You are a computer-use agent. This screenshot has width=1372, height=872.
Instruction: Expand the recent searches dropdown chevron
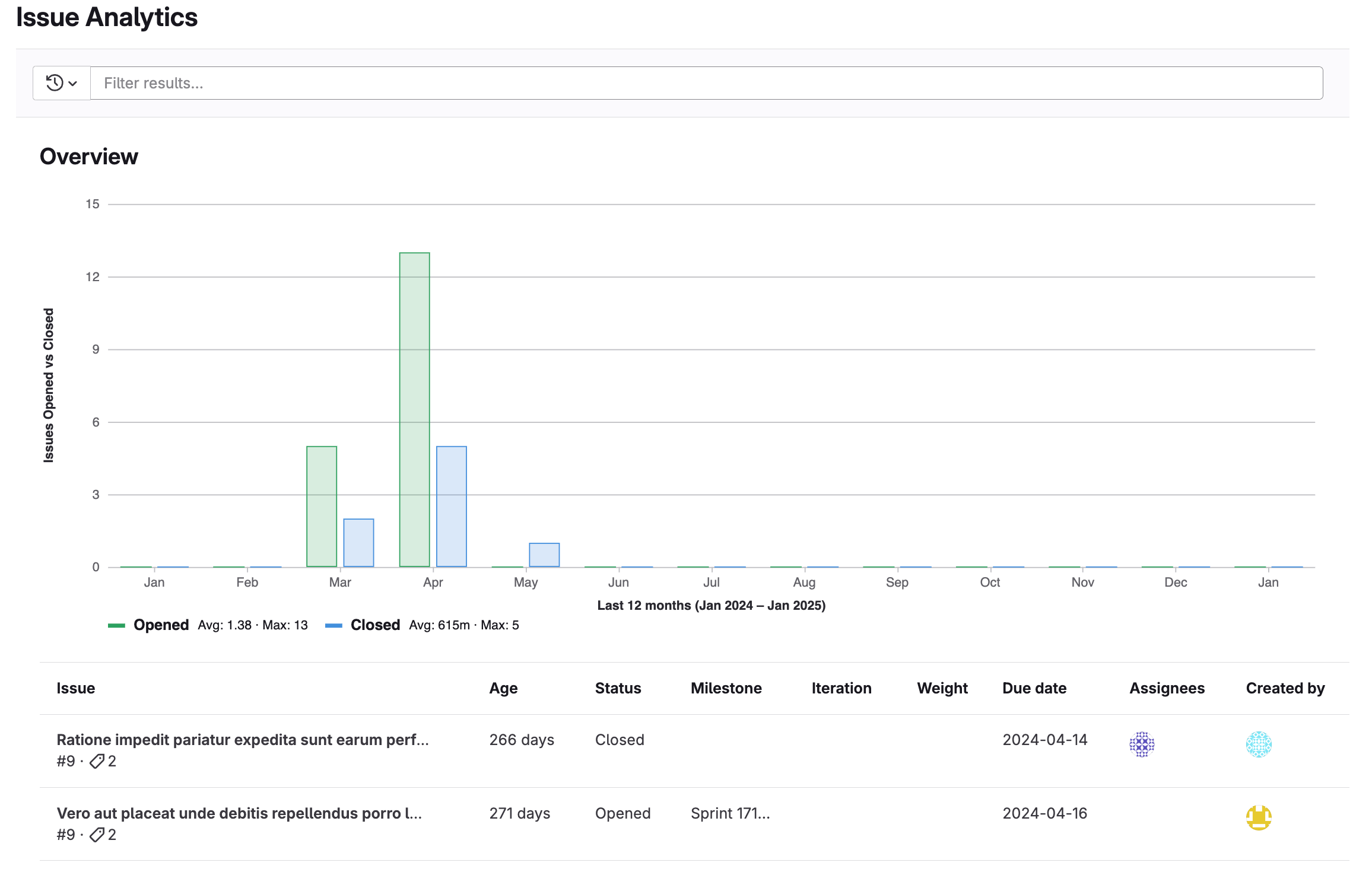coord(72,82)
